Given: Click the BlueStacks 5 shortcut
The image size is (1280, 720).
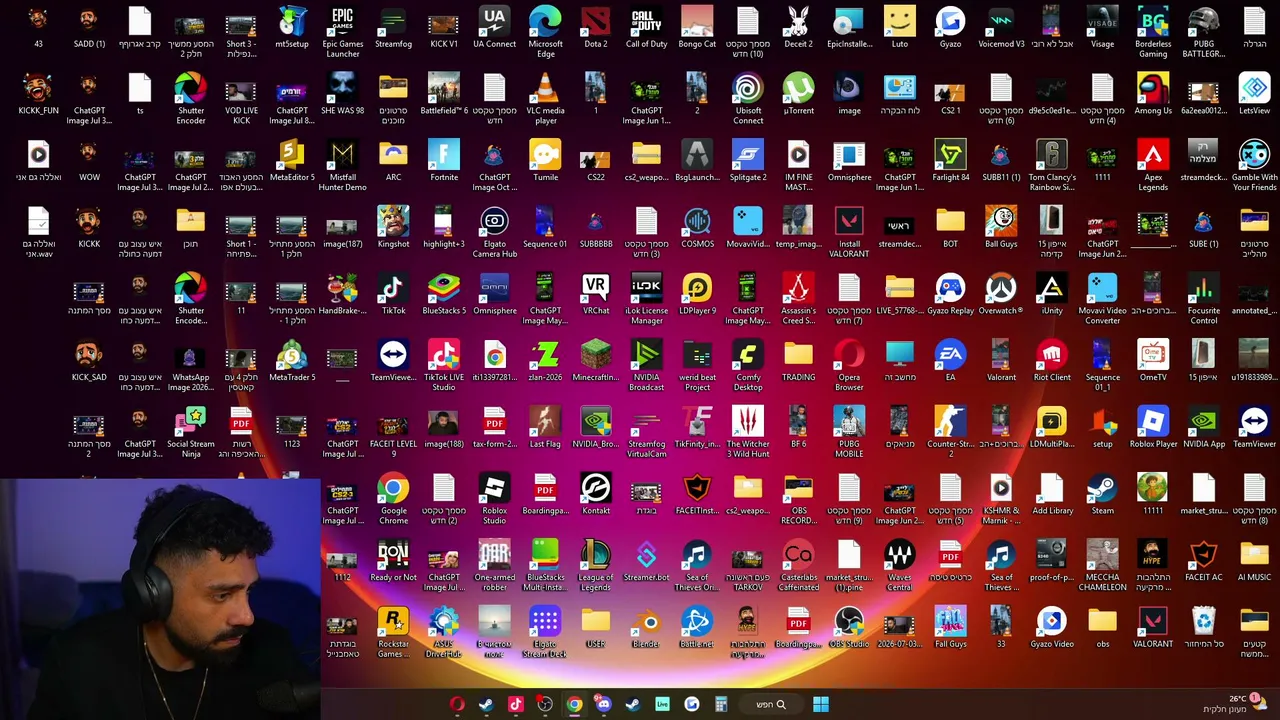Looking at the screenshot, I should pyautogui.click(x=444, y=294).
